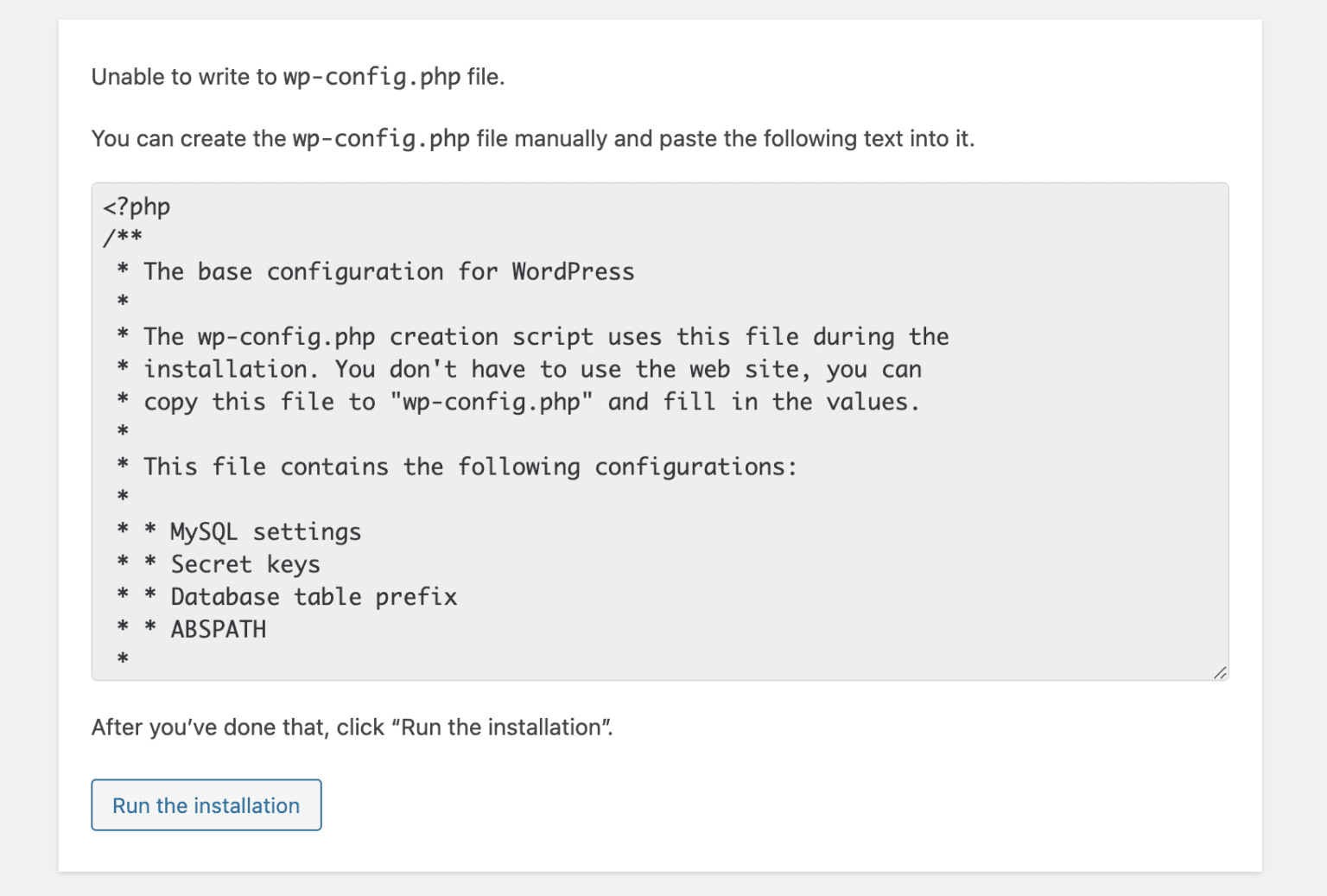1327x896 pixels.
Task: Click the This file contains configurations line
Action: point(456,467)
